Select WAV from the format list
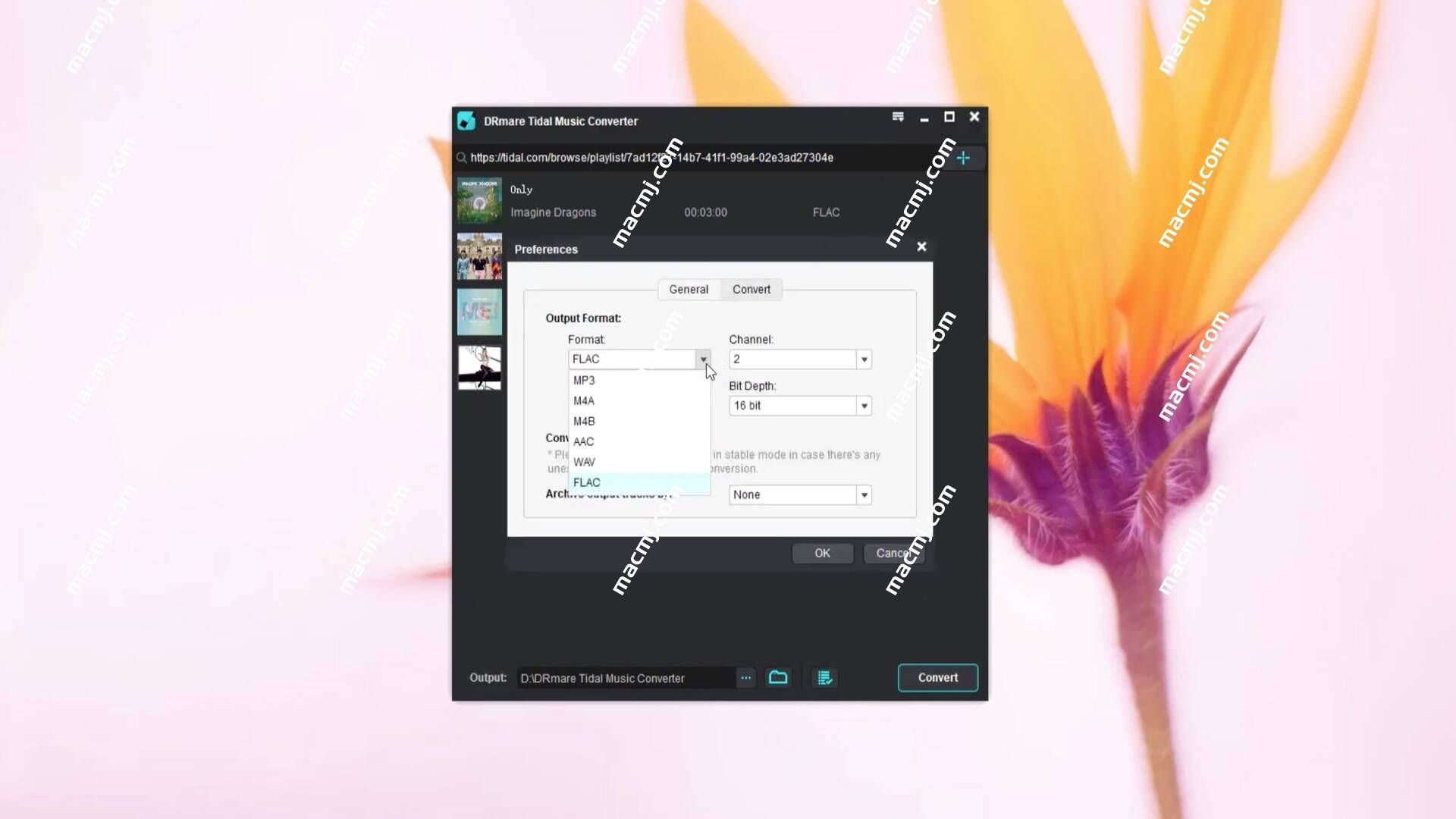This screenshot has width=1456, height=819. [x=639, y=463]
